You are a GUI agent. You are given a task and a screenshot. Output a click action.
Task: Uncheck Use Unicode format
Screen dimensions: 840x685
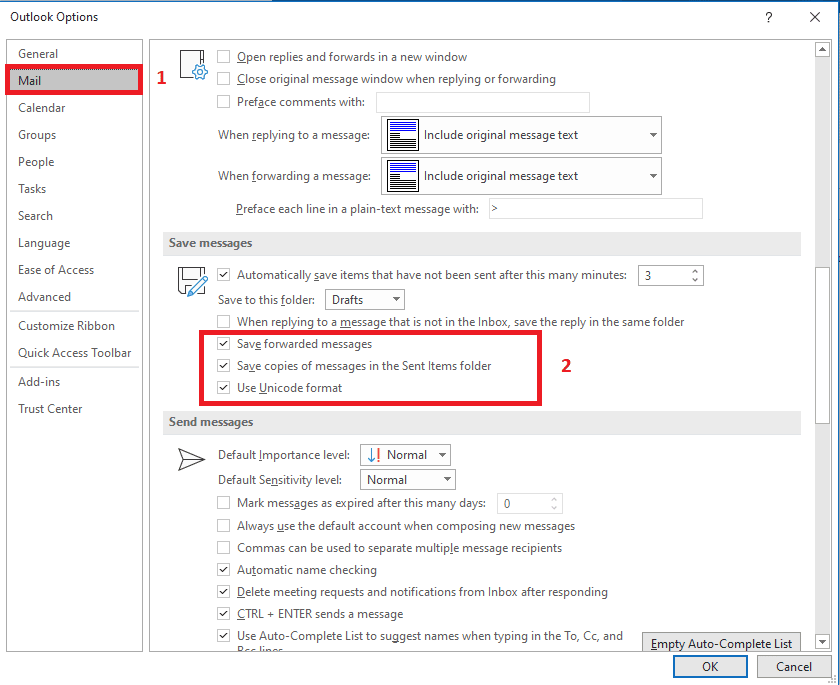coord(223,388)
